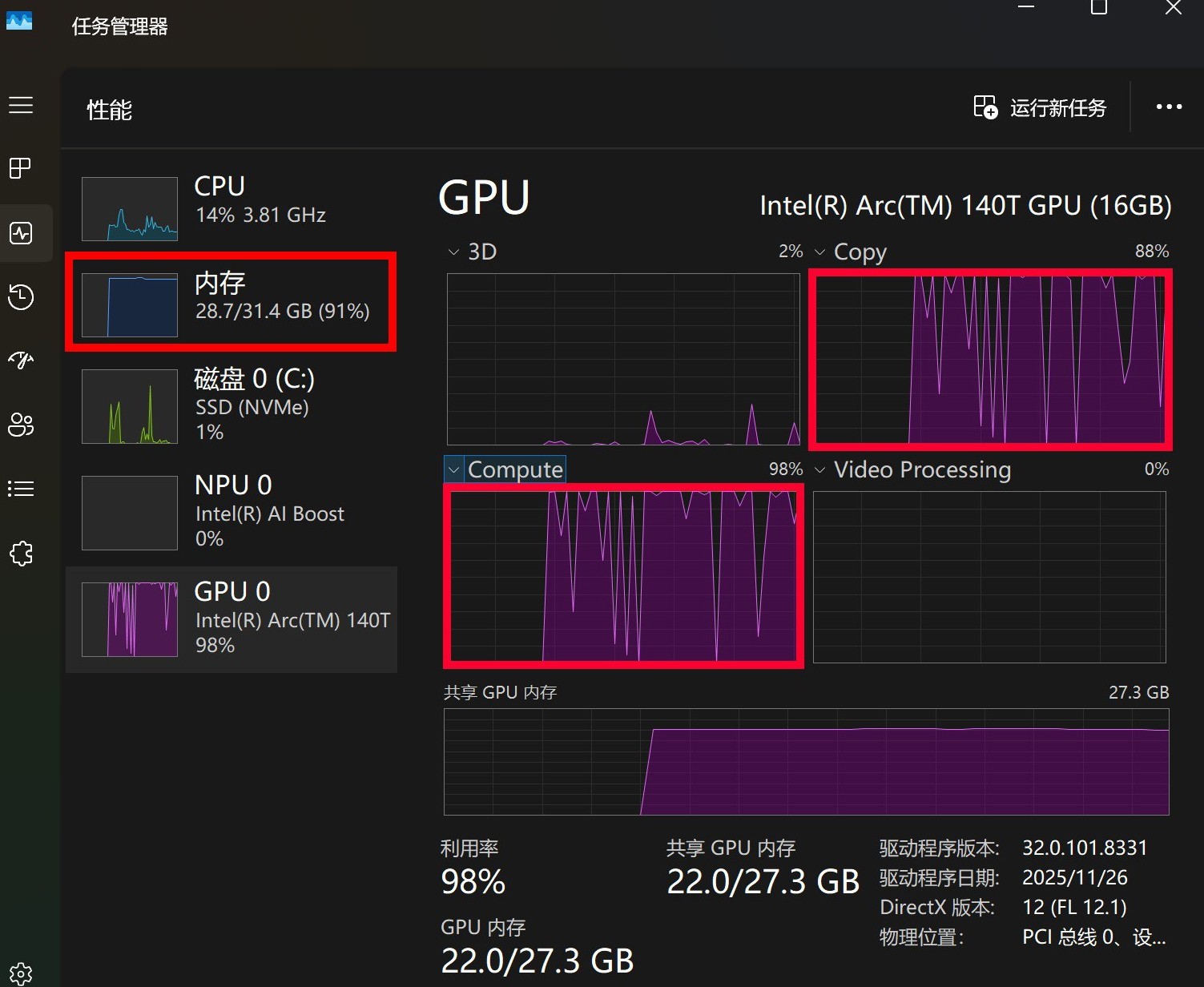
Task: Open the Copy graph engine dropdown
Action: click(819, 252)
